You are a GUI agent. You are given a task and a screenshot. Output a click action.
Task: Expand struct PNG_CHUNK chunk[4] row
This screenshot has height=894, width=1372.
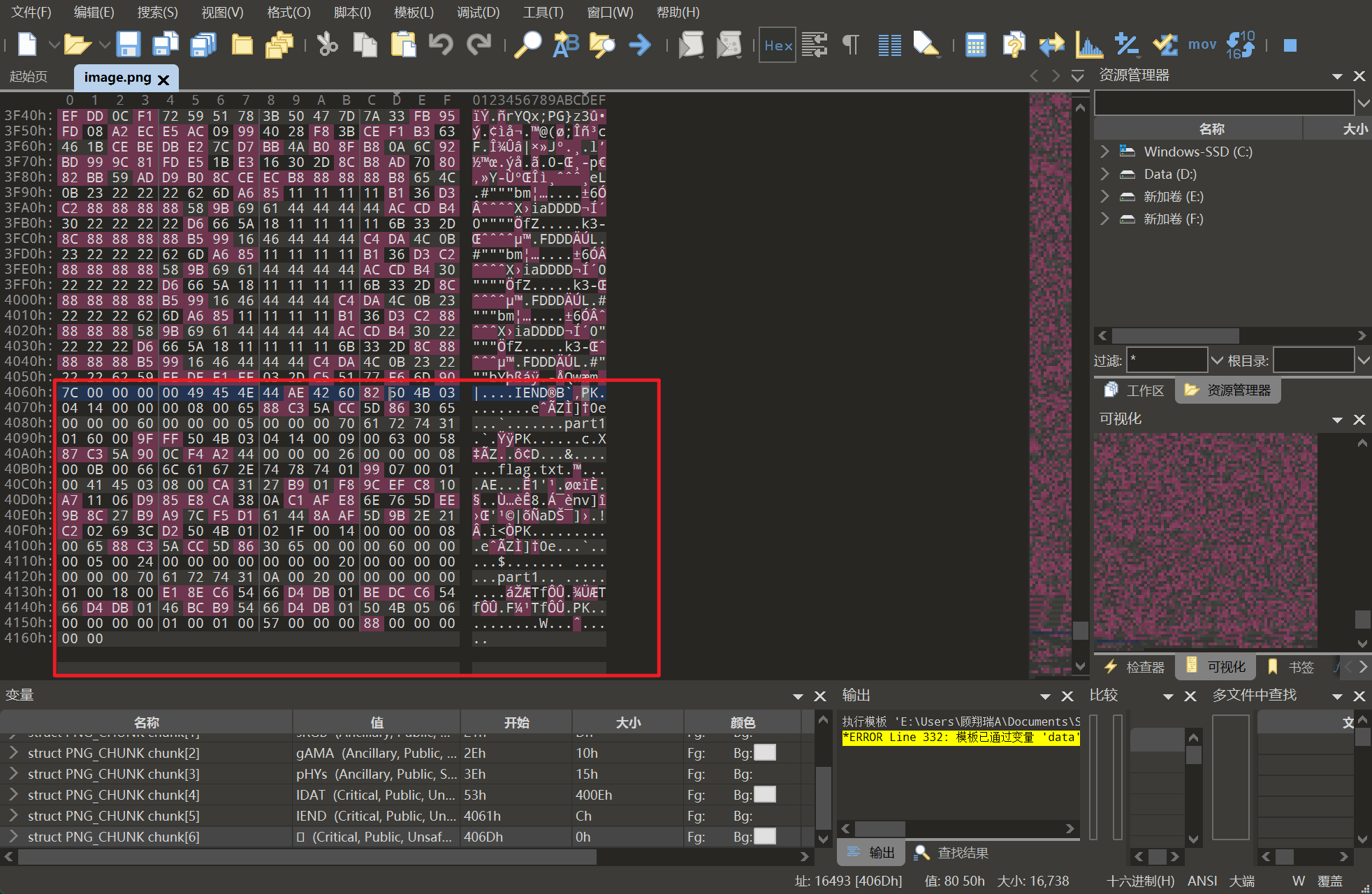(13, 795)
